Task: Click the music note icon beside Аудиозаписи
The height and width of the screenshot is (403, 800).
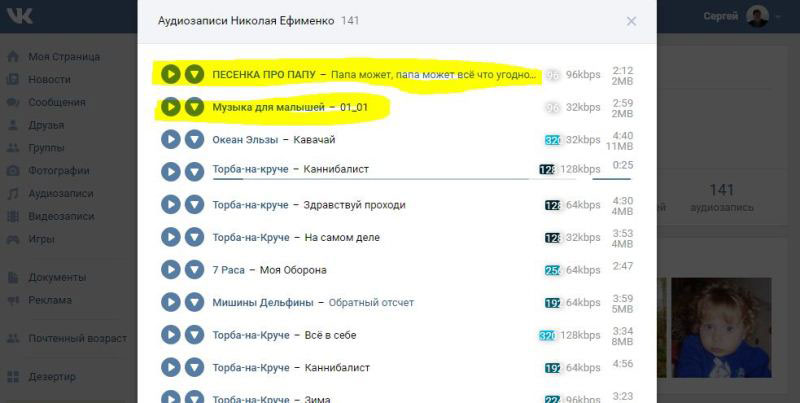Action: (x=13, y=193)
